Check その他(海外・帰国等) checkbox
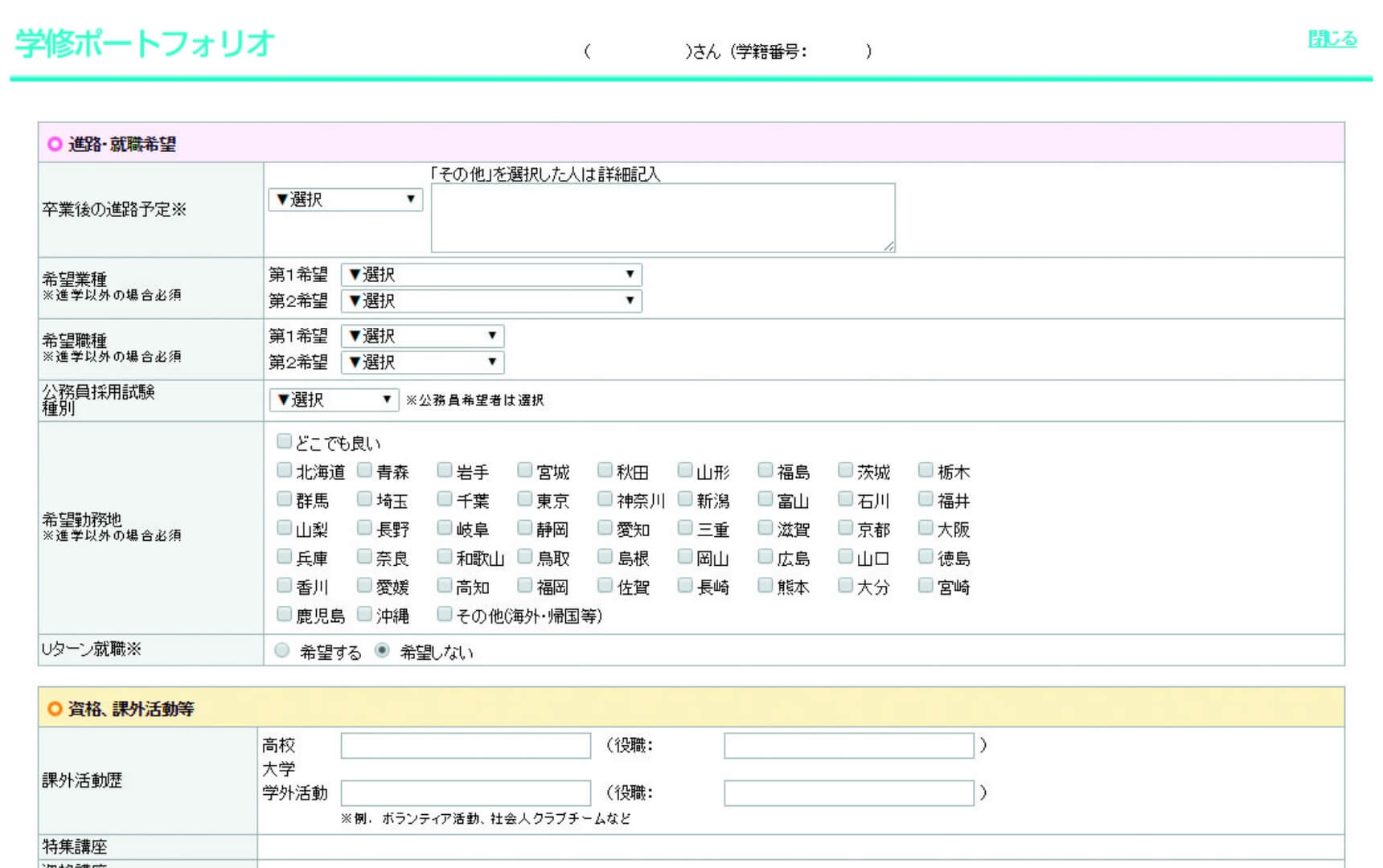1383x868 pixels. coord(445,614)
